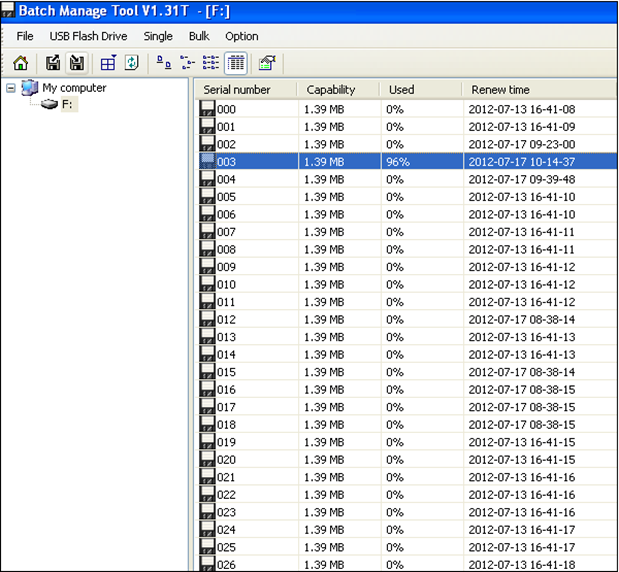Select serial number 017

pyautogui.click(x=226, y=407)
